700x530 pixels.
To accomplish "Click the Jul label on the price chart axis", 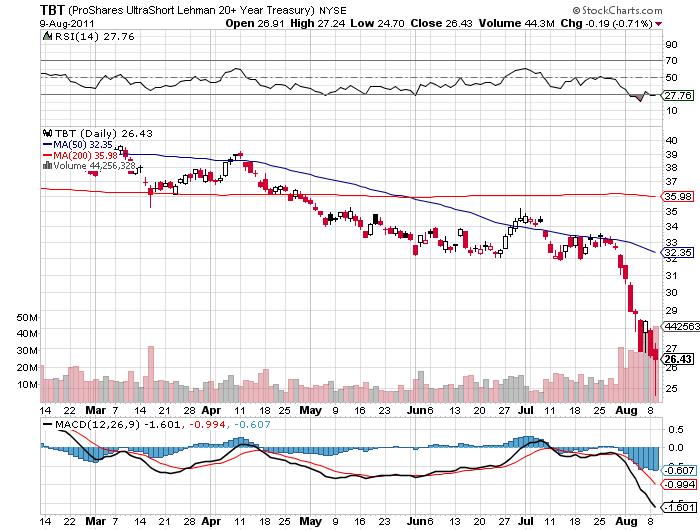I will [x=526, y=410].
